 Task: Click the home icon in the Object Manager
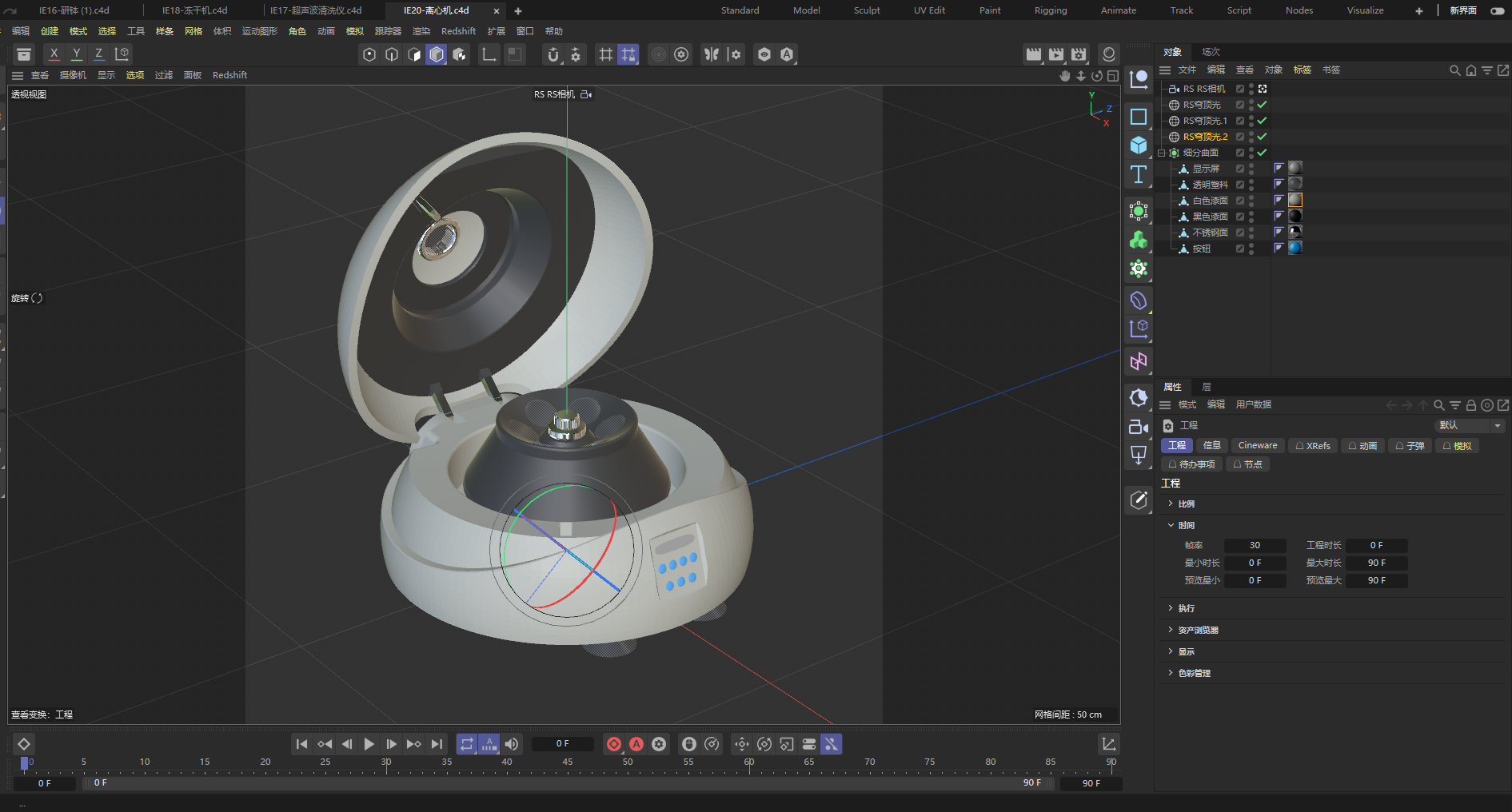(x=1470, y=70)
